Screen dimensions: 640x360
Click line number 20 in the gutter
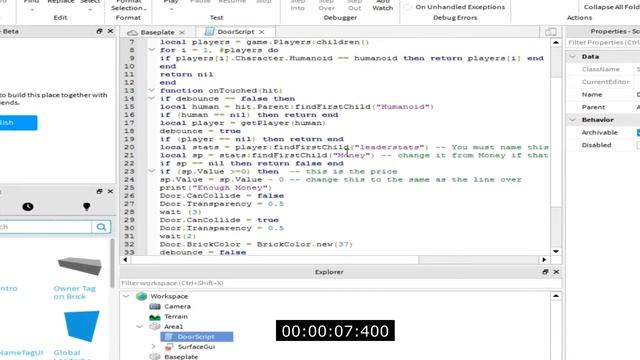pos(129,147)
